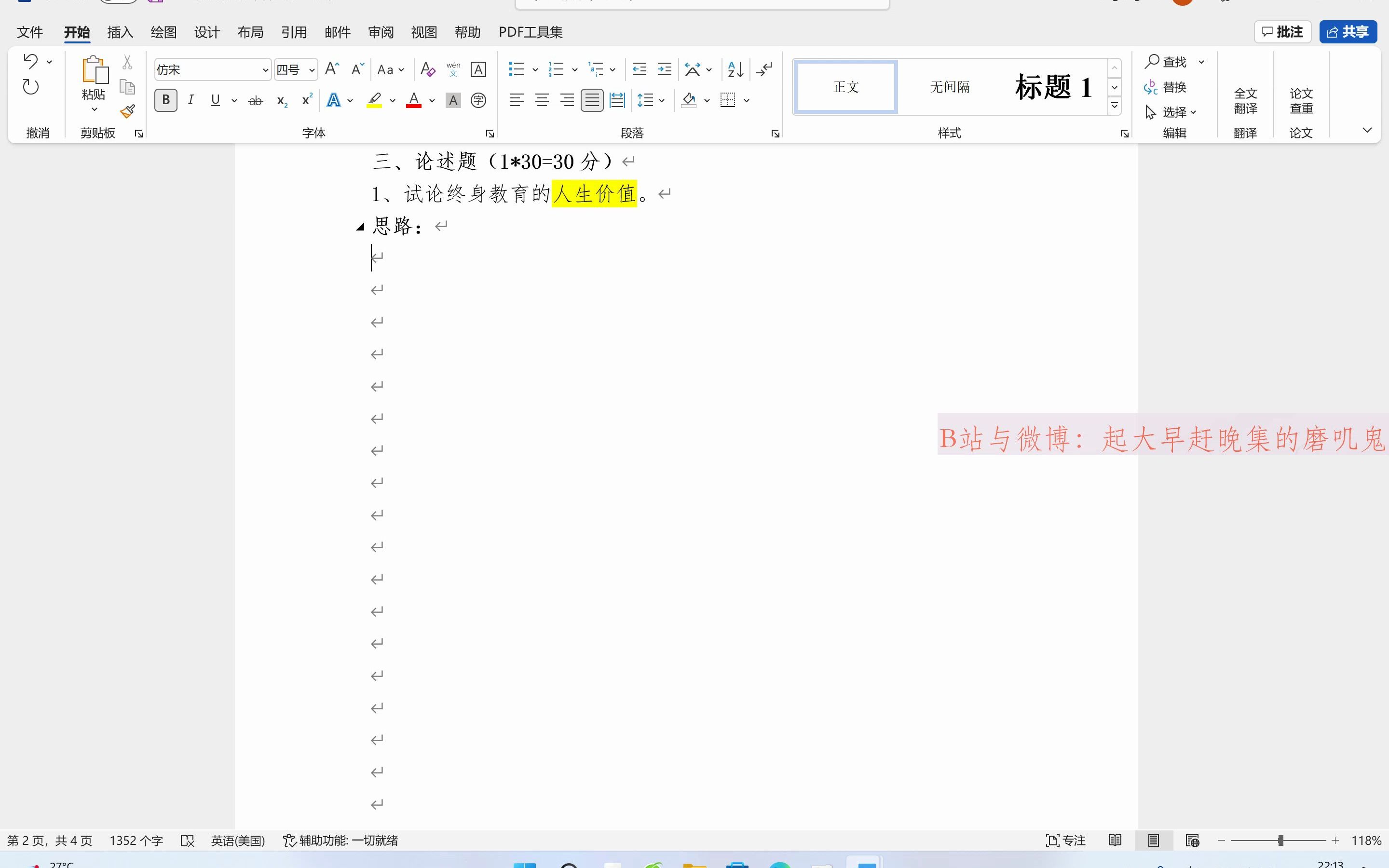Click the Cut scissors icon
The height and width of the screenshot is (868, 1389).
coord(127,62)
